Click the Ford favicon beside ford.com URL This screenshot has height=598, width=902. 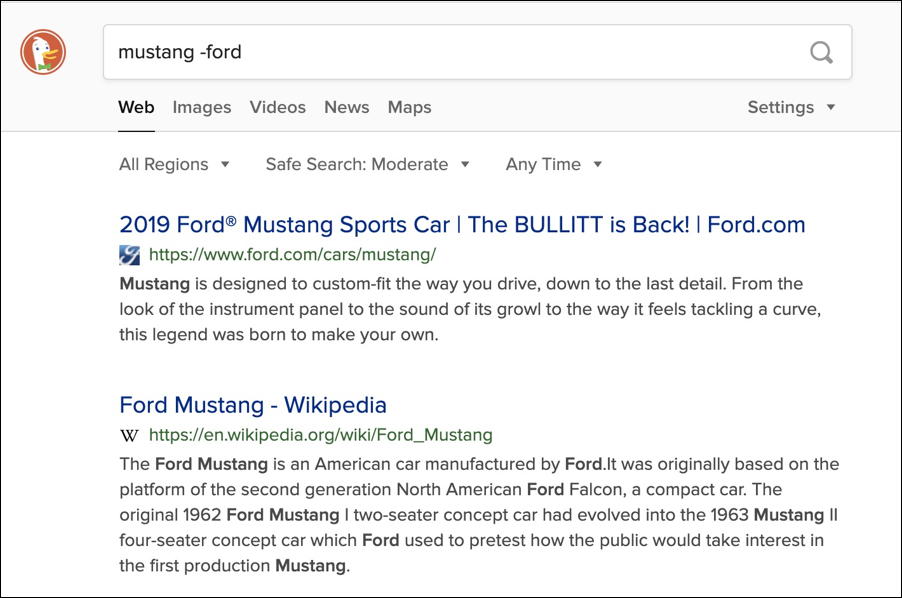pos(129,255)
